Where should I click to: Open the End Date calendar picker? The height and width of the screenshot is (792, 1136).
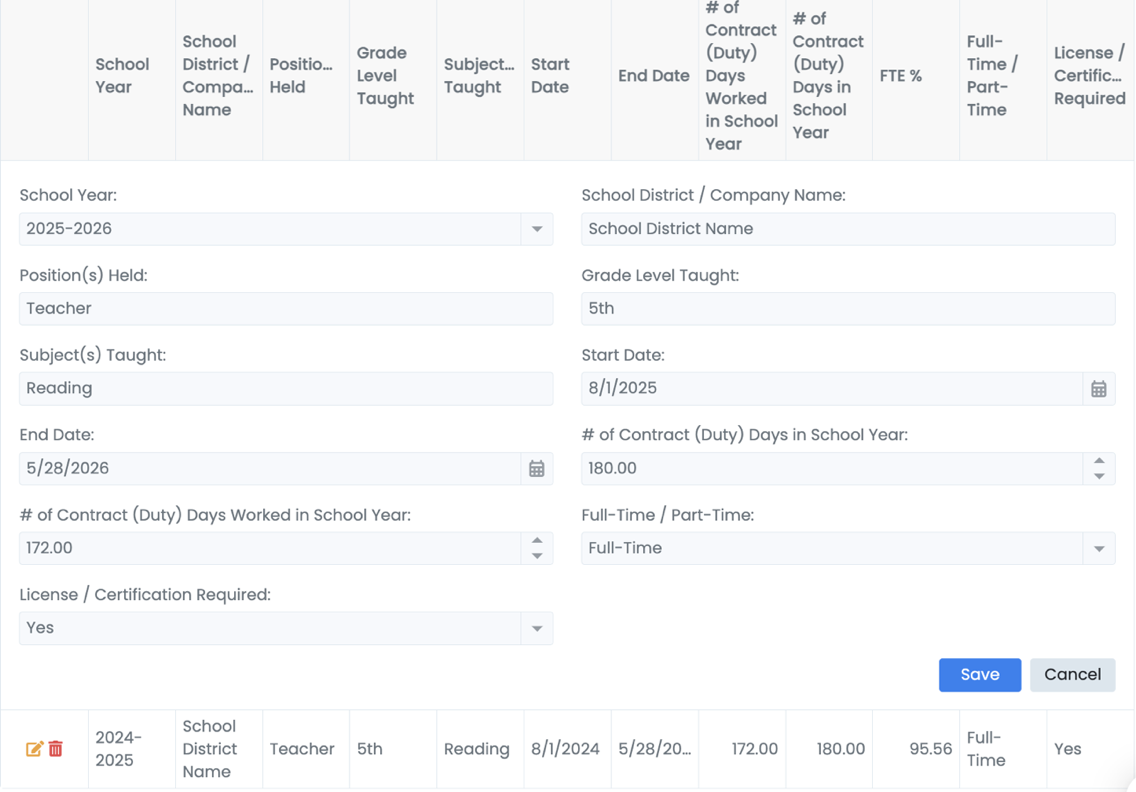point(536,469)
